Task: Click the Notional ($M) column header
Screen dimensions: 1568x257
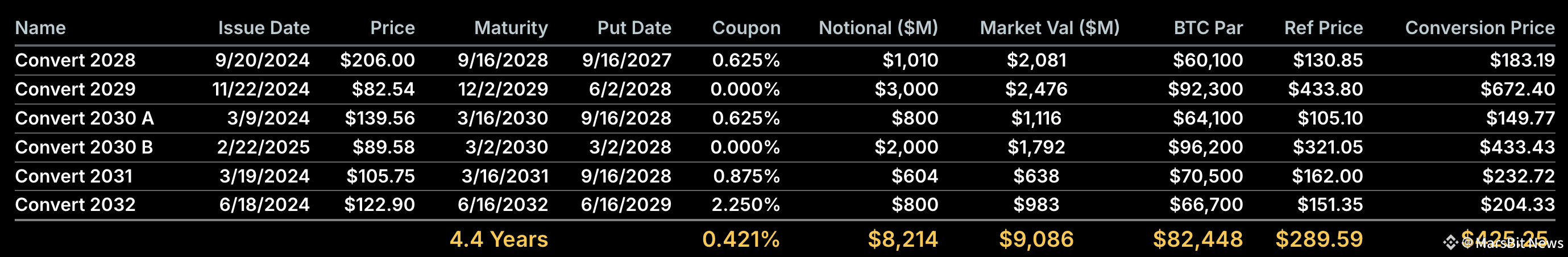Action: 878,28
